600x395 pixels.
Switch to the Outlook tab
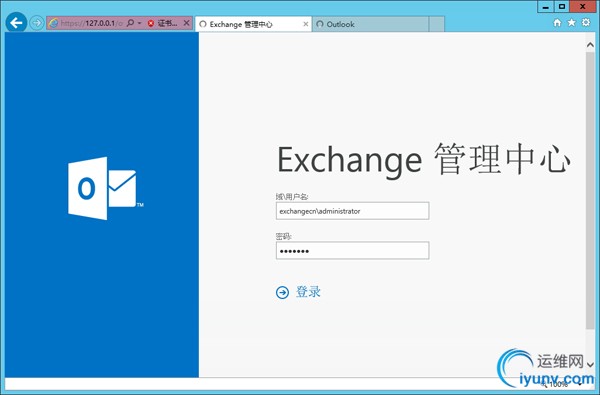coord(370,24)
